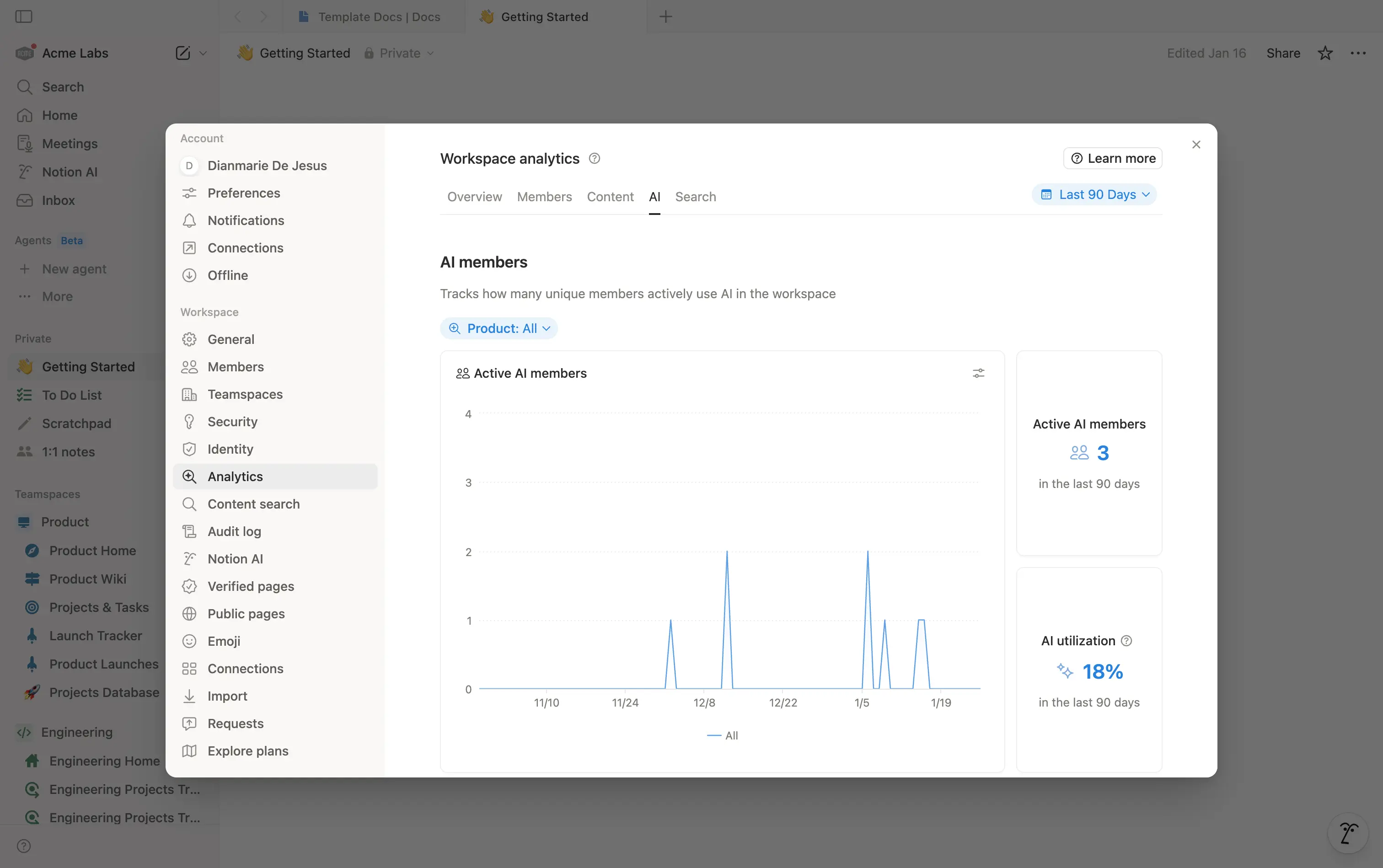View the AI utilization help tooltip
The height and width of the screenshot is (868, 1383).
tap(1127, 640)
